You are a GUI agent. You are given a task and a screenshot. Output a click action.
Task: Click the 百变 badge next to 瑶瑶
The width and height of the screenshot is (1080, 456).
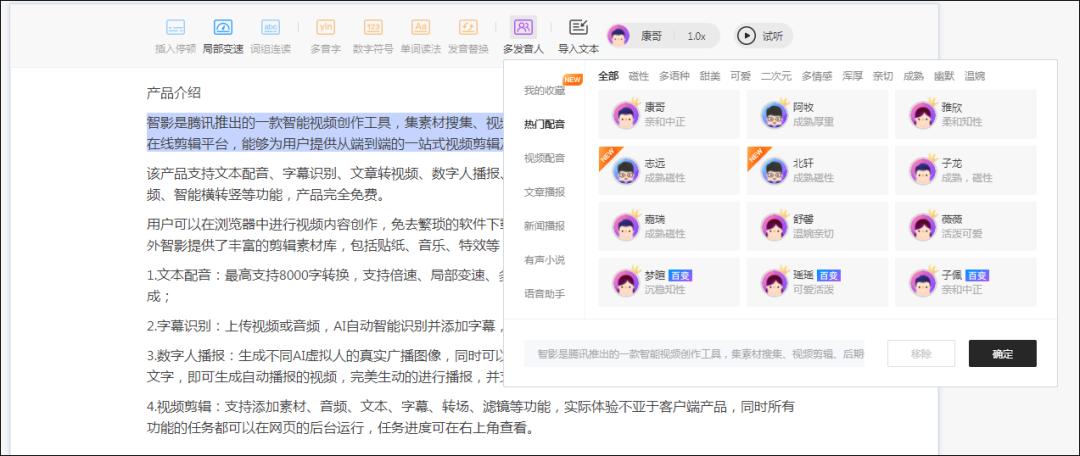(x=829, y=276)
